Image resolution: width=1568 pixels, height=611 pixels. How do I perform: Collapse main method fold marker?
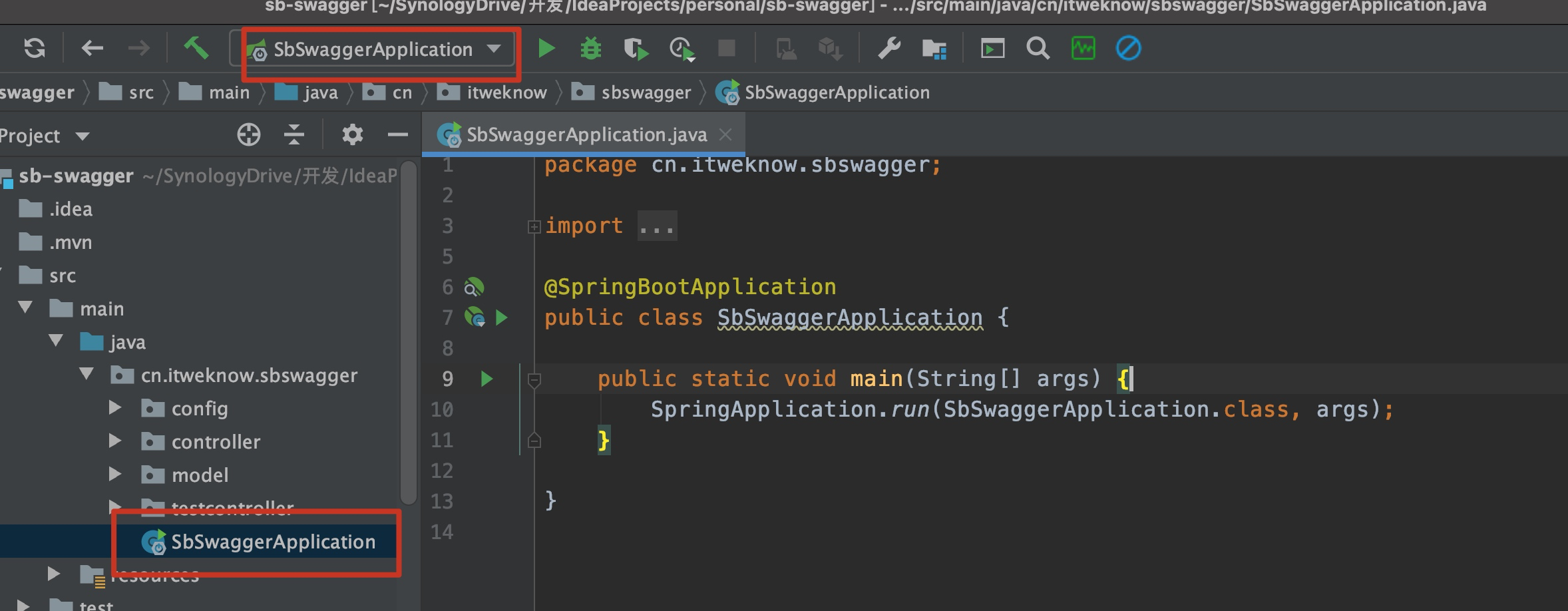(x=534, y=380)
